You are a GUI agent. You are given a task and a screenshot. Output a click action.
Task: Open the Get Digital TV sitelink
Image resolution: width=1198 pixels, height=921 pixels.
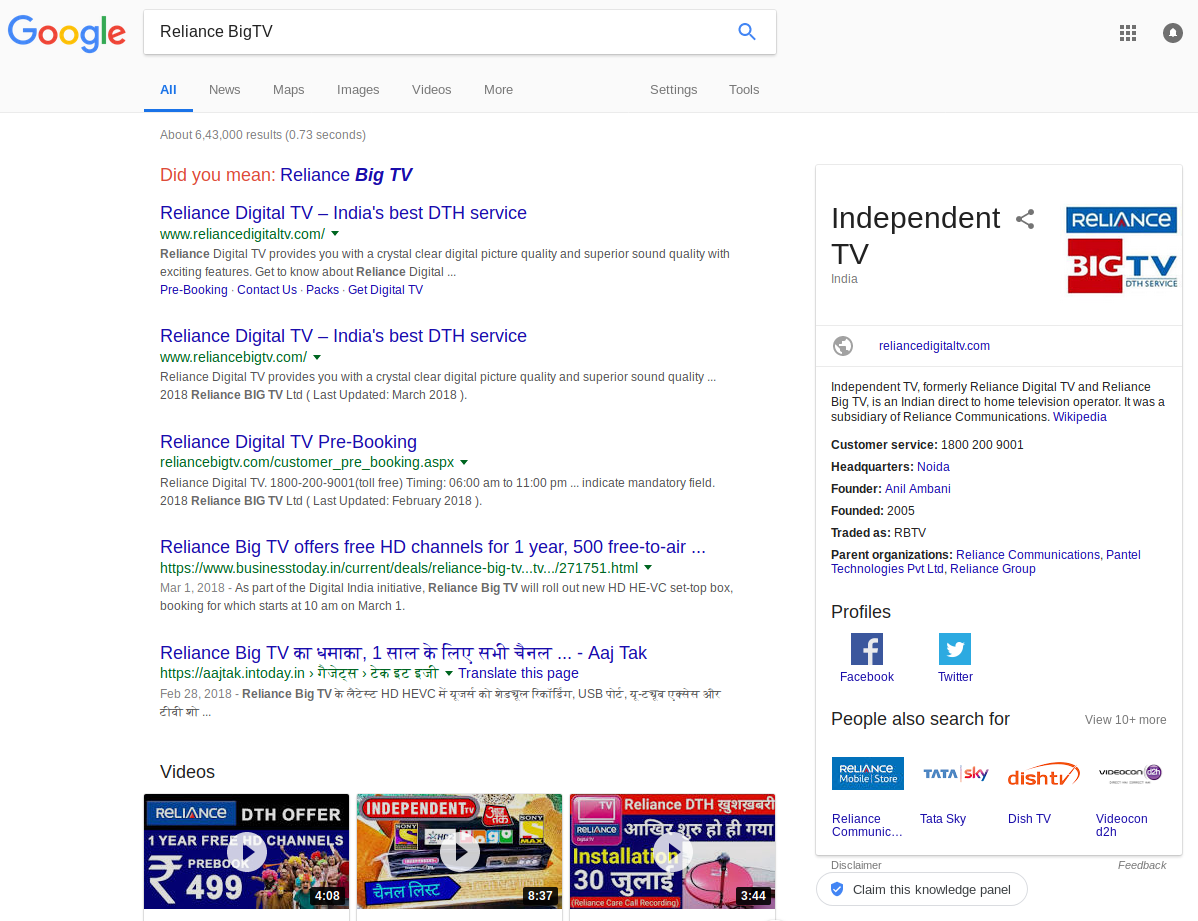[385, 290]
